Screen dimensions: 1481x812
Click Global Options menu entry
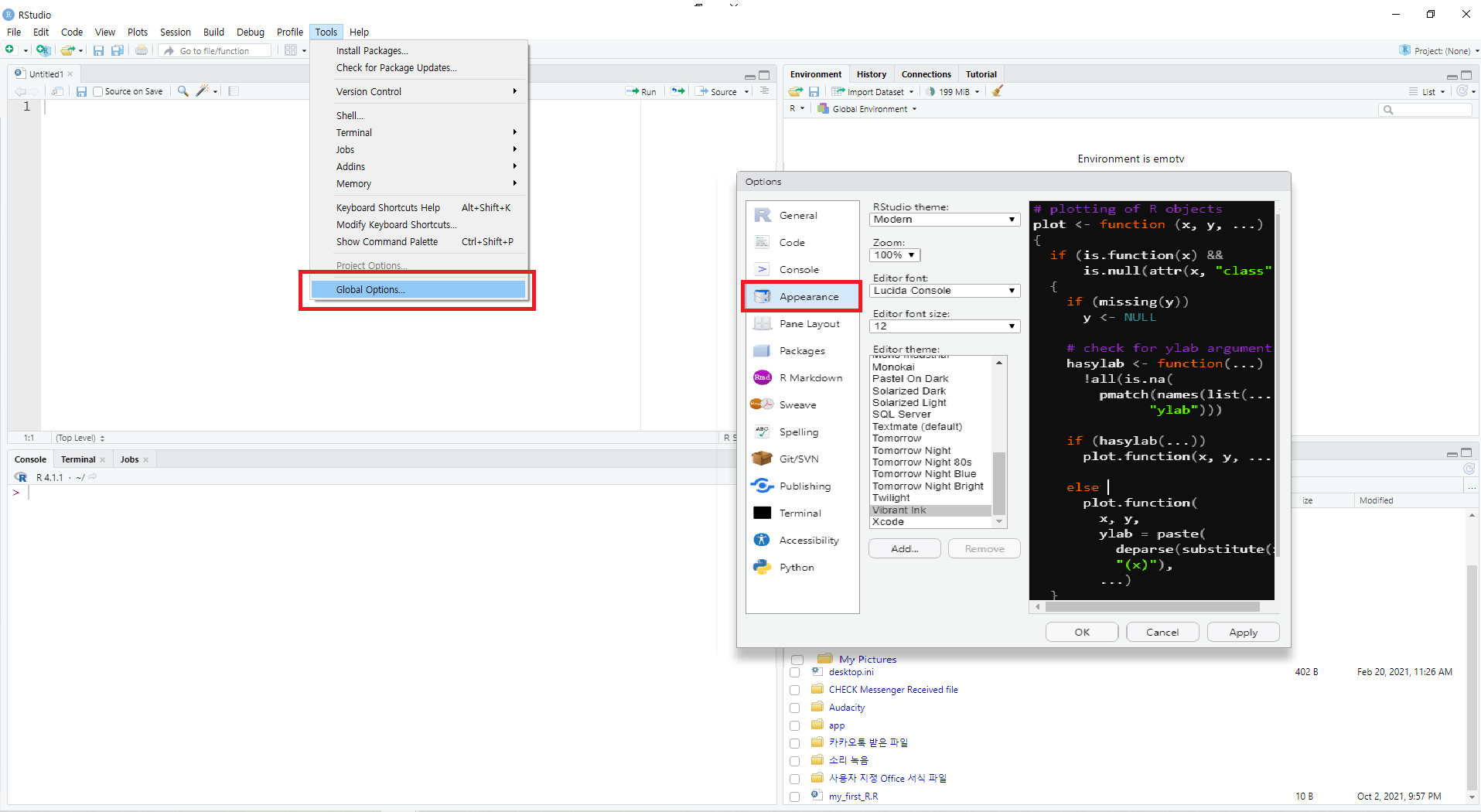pos(418,290)
